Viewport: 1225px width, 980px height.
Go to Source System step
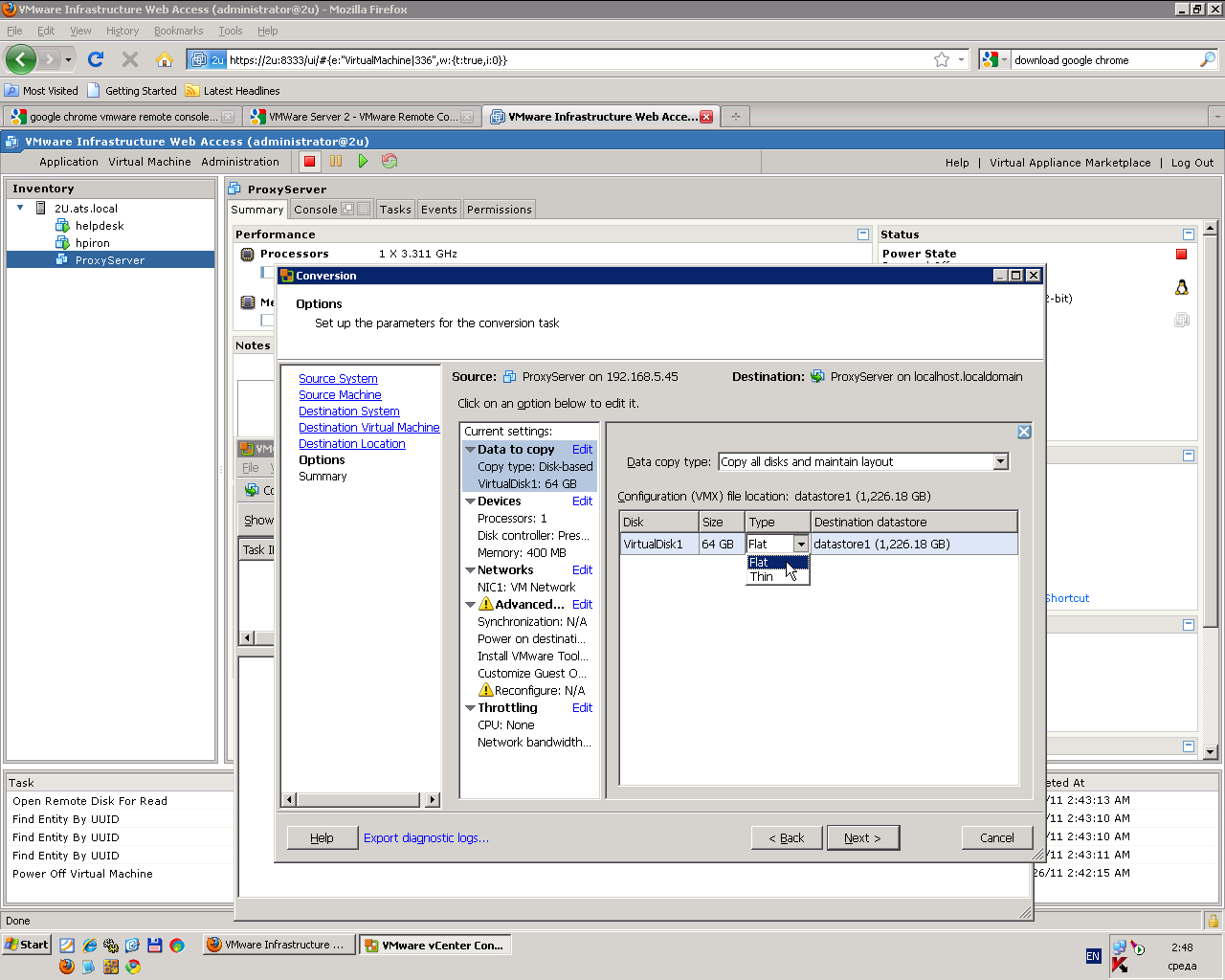click(338, 379)
